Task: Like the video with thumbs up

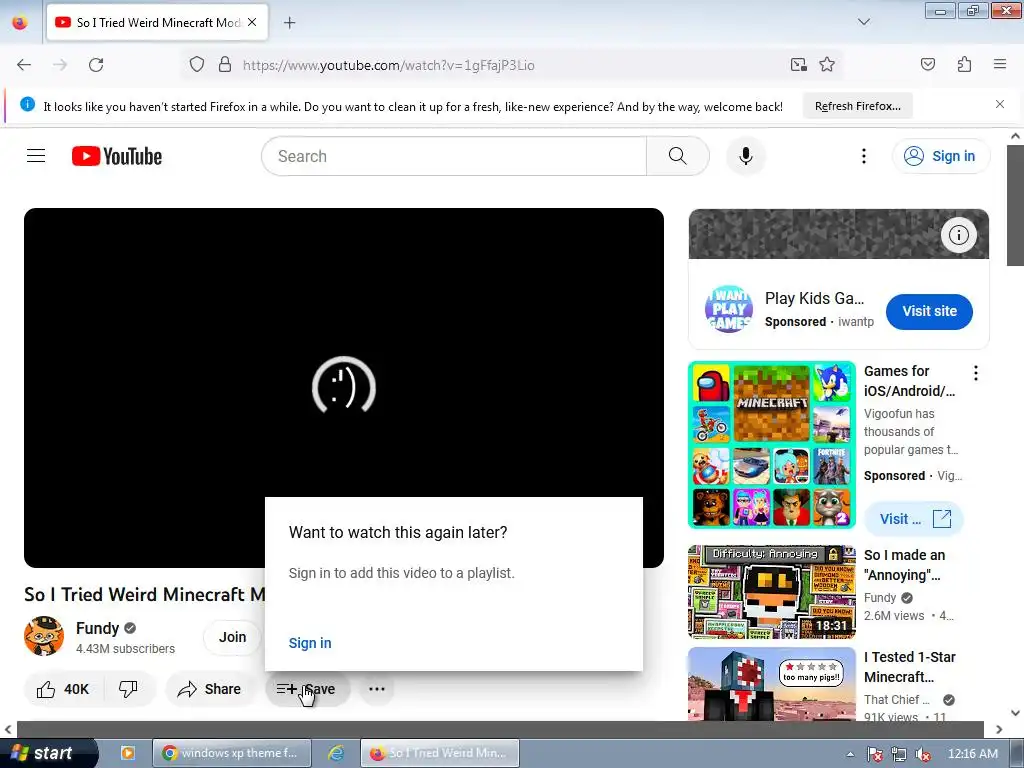Action: pyautogui.click(x=61, y=689)
